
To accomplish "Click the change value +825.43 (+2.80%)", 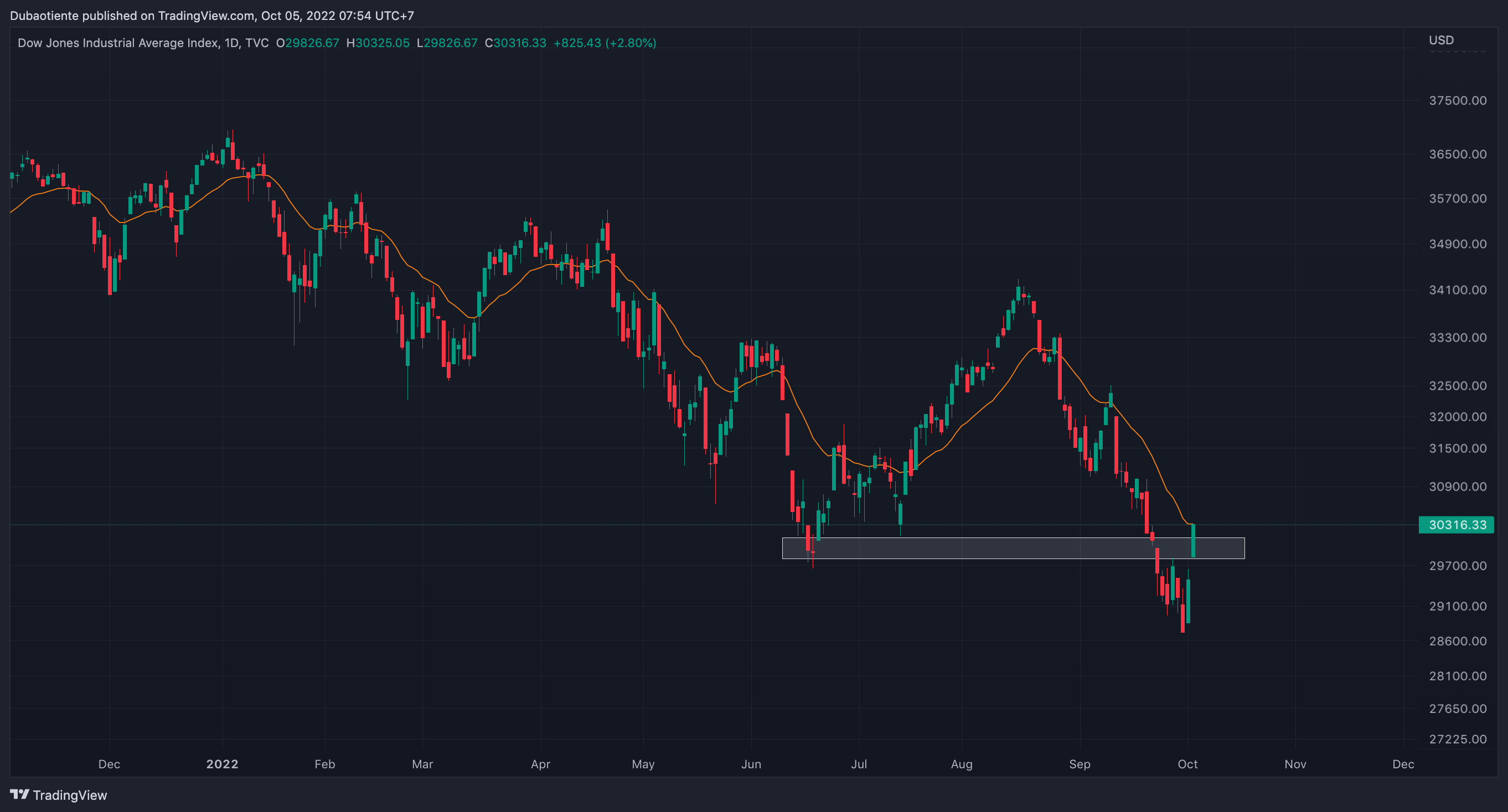I will (x=605, y=43).
